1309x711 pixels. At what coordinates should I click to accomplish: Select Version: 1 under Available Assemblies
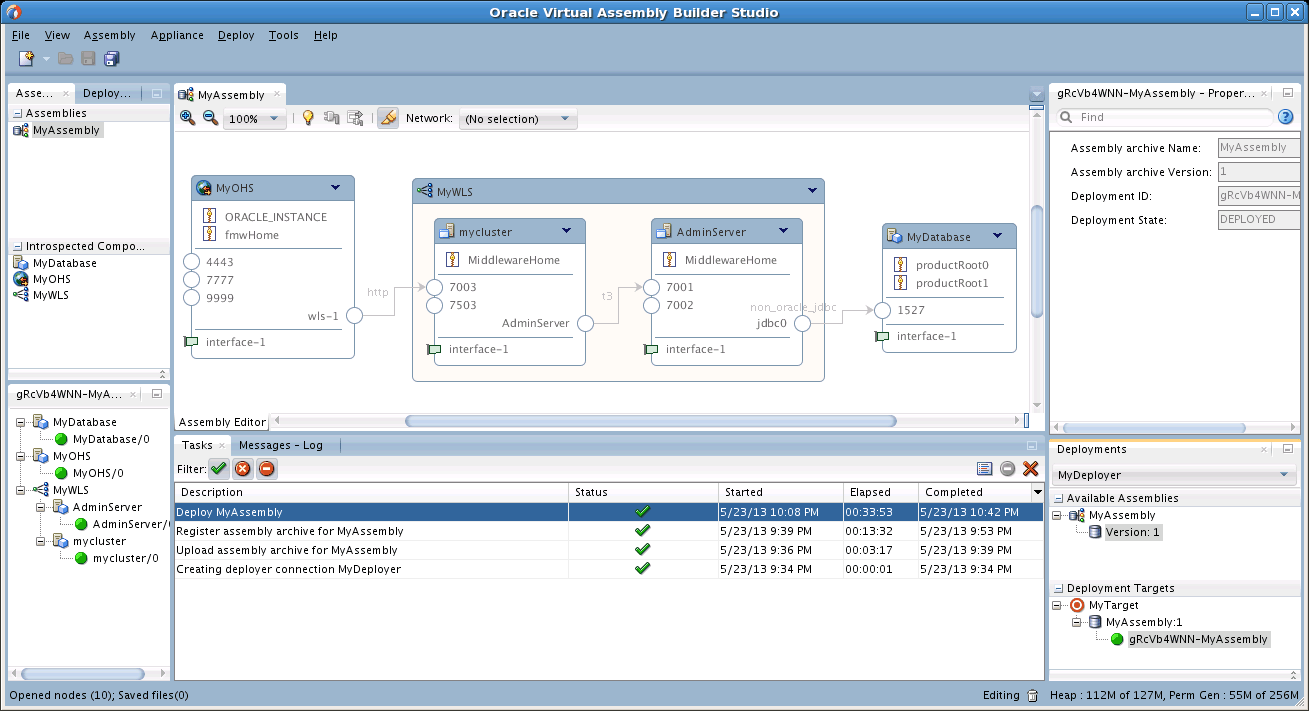pyautogui.click(x=1132, y=532)
